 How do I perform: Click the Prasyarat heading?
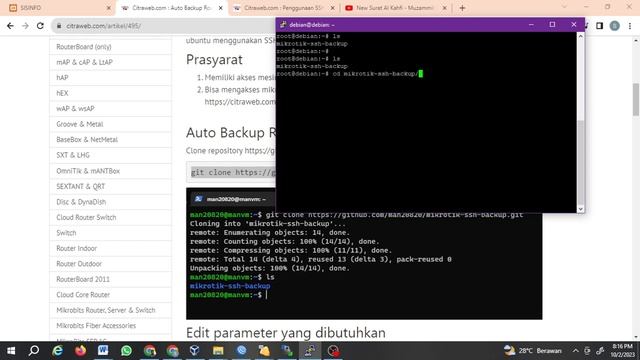214,60
